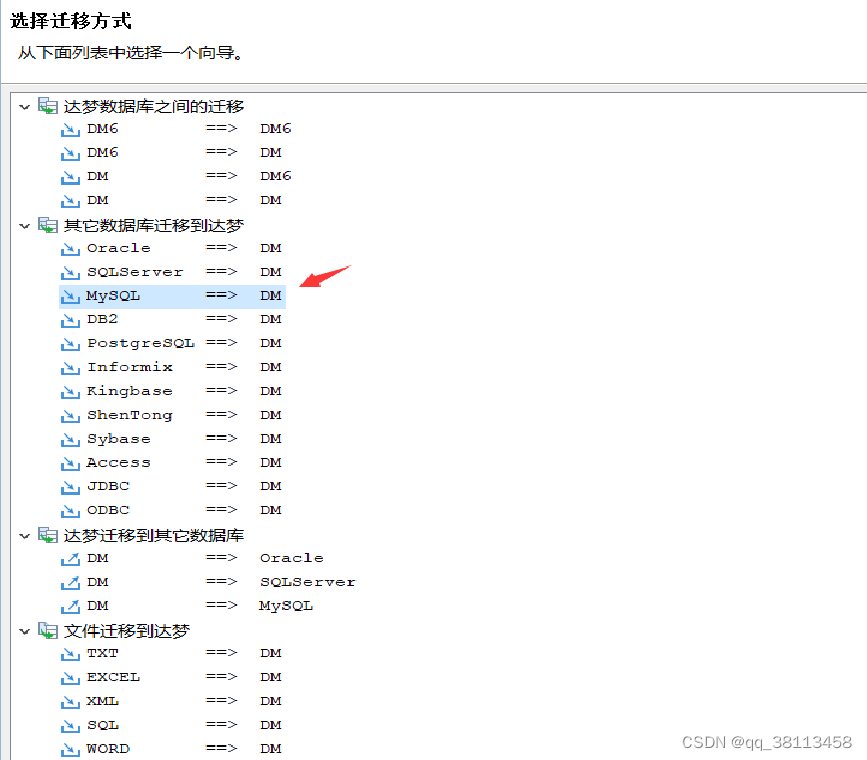Image resolution: width=867 pixels, height=760 pixels.
Task: Click the DM ==> MySQL export icon
Action: click(70, 606)
